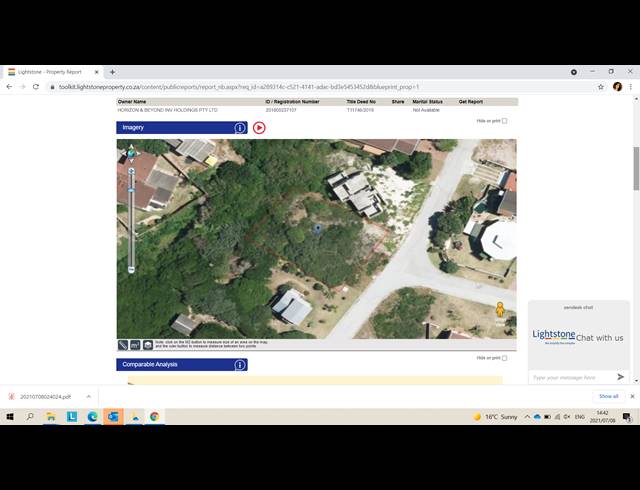Bookmark this page with the star

(x=601, y=87)
